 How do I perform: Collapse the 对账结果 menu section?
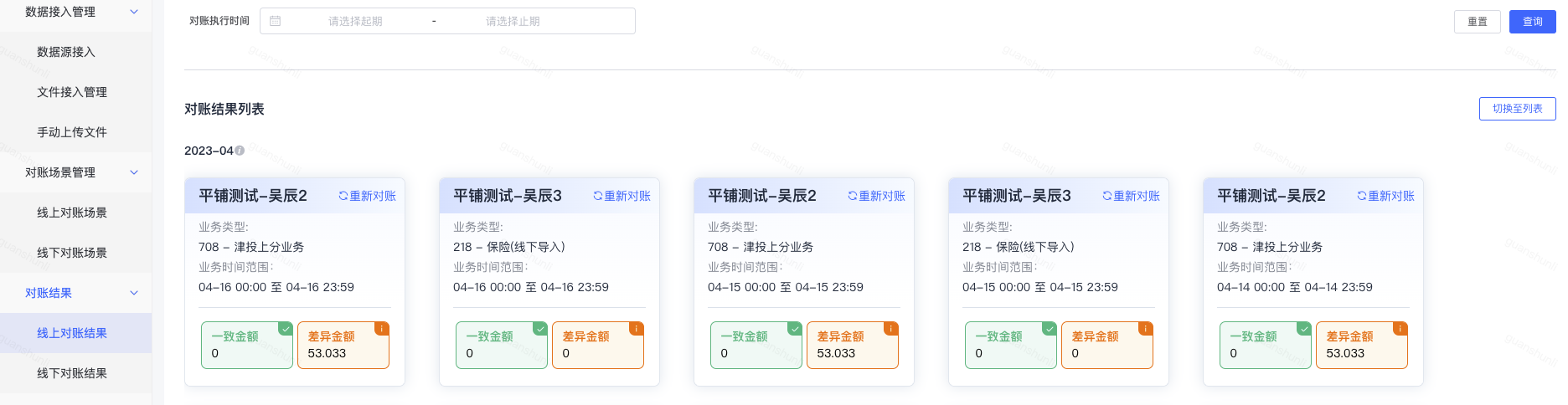pyautogui.click(x=134, y=293)
